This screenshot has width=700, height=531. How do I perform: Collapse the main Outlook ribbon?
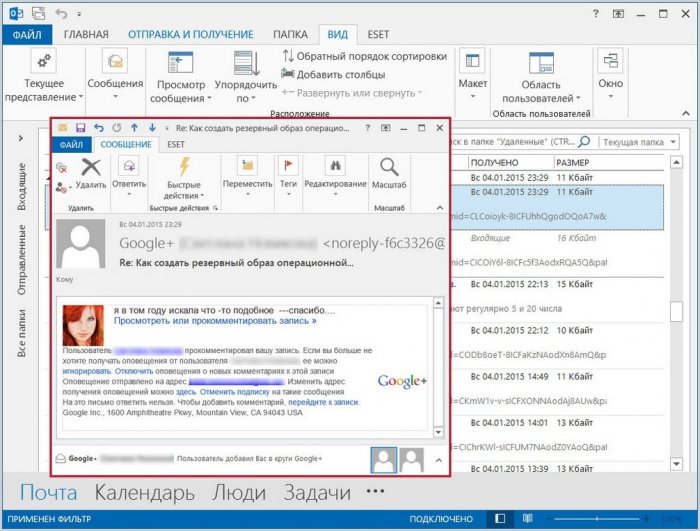[x=686, y=114]
